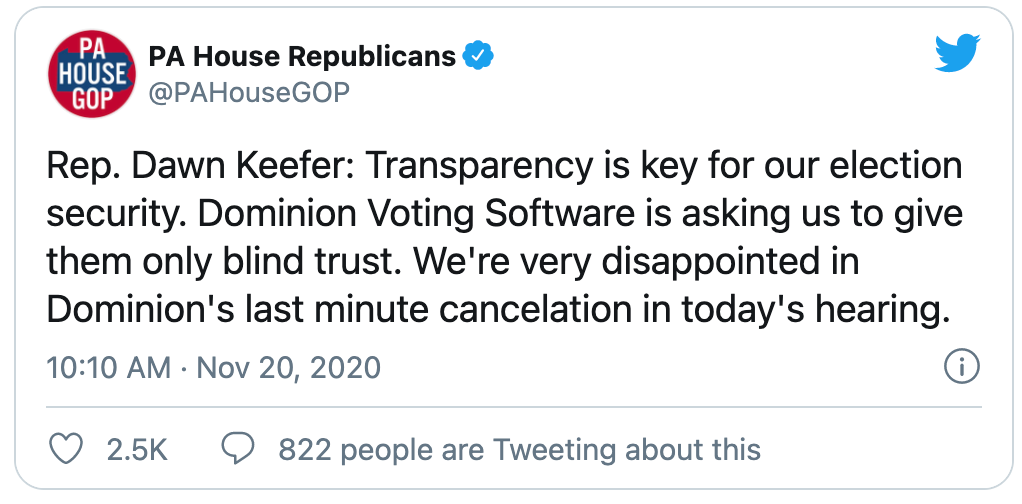Open '822 people are Tweeting about this'
The image size is (1022, 504).
(519, 450)
